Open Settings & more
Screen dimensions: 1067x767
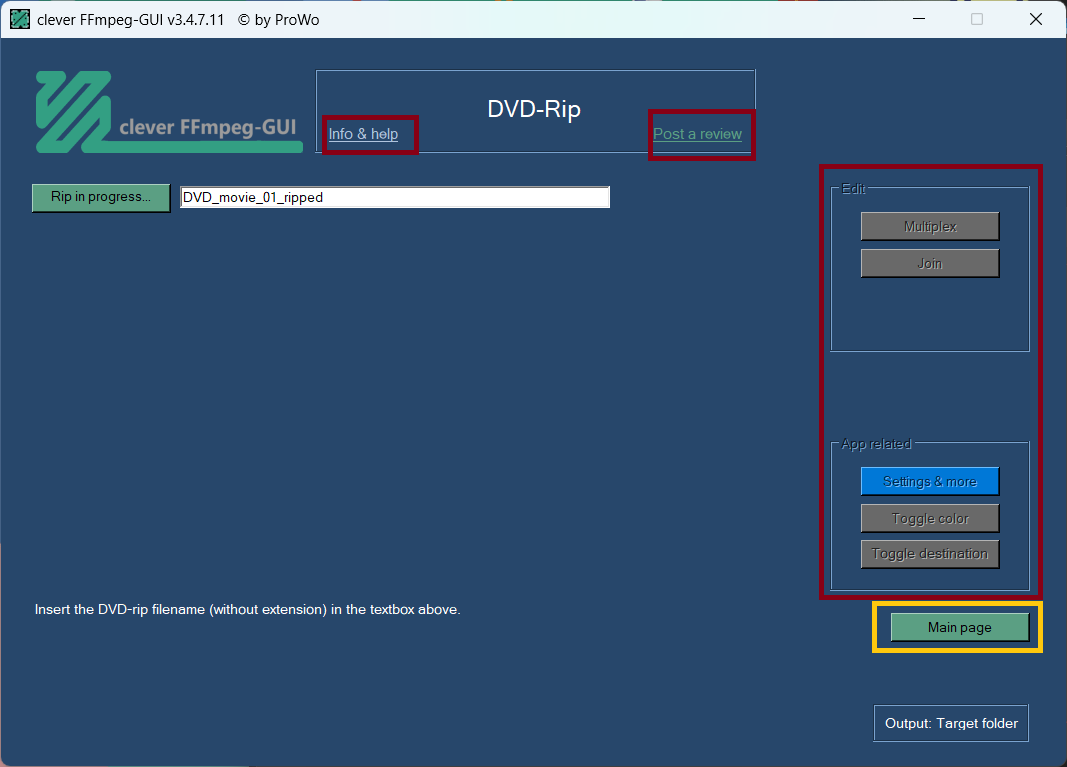pos(930,482)
